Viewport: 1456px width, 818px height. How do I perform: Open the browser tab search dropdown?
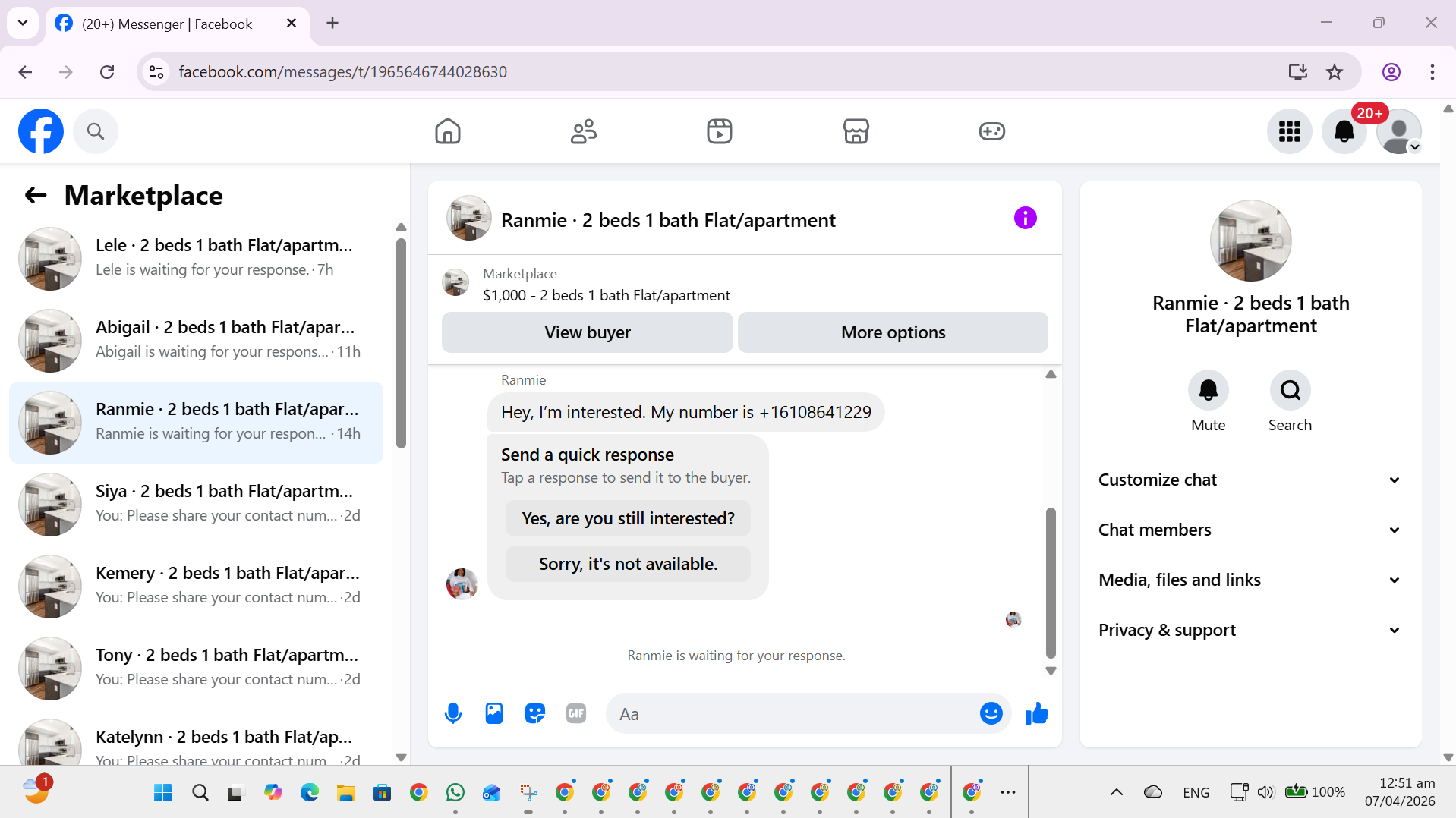tap(23, 23)
